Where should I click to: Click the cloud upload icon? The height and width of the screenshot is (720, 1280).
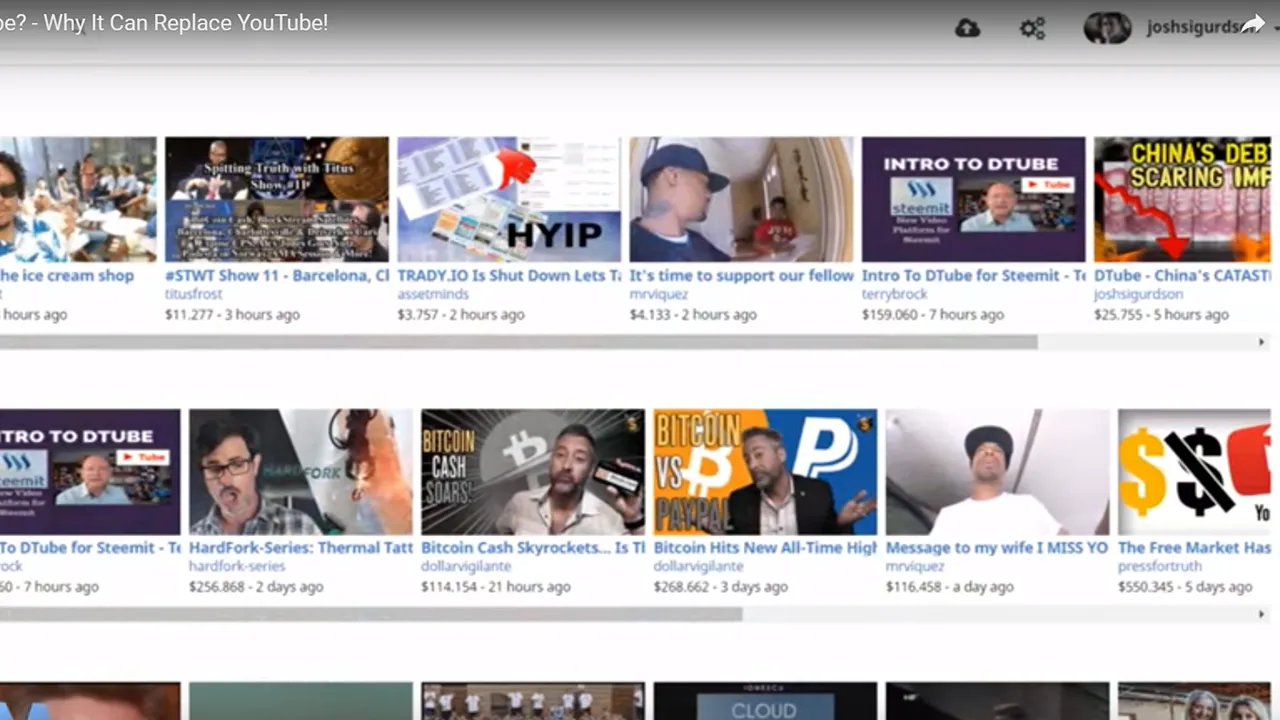[x=967, y=28]
